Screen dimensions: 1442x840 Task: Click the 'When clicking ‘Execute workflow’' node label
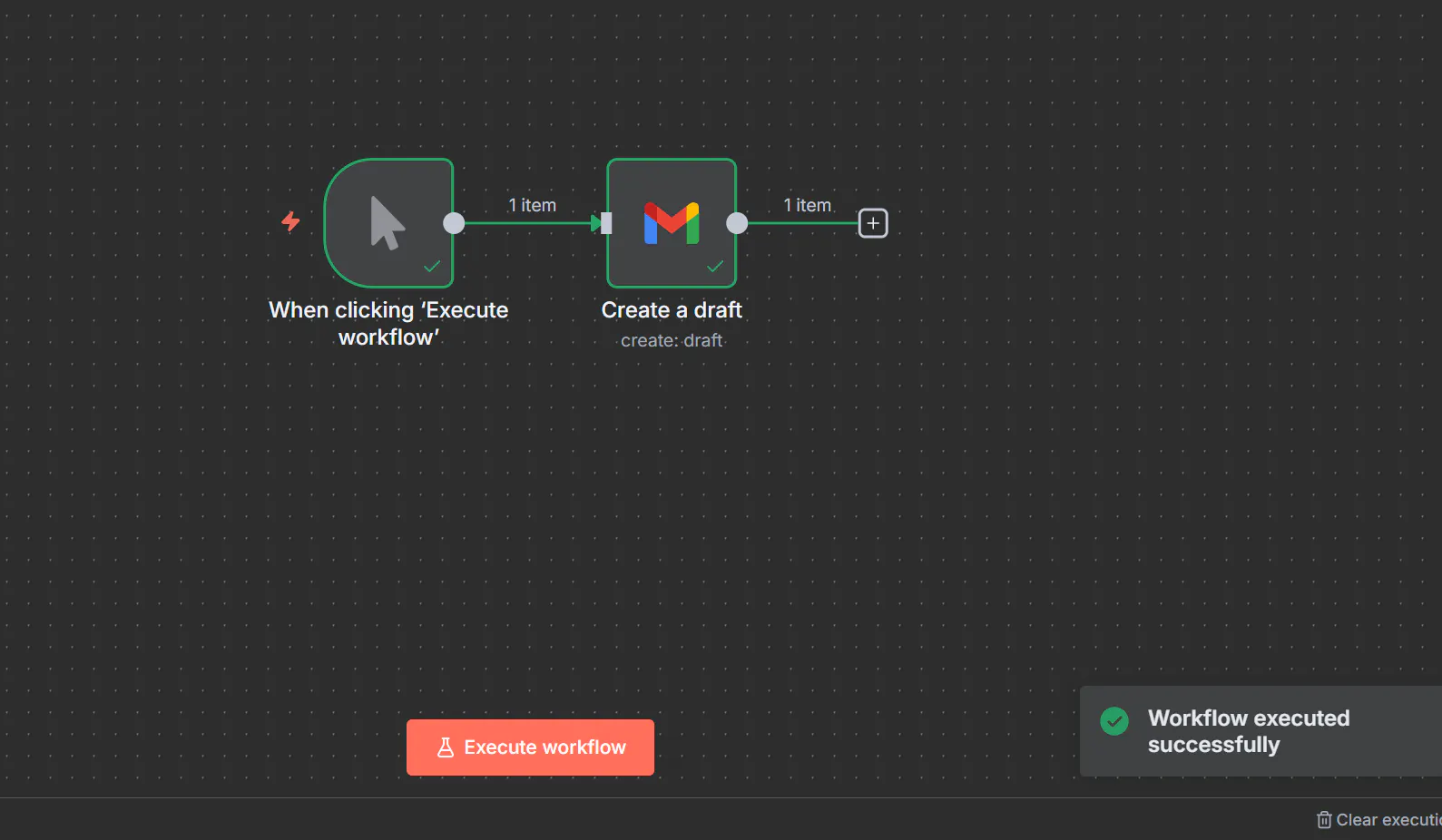388,324
